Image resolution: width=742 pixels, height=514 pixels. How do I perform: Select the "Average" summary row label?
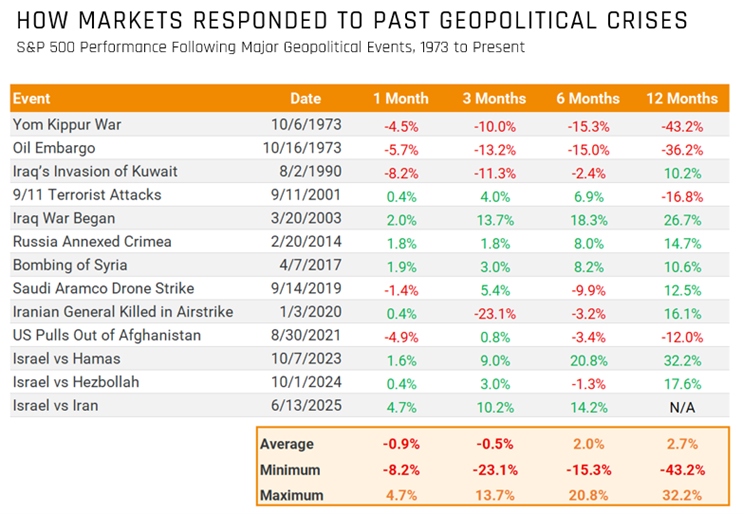(x=286, y=443)
